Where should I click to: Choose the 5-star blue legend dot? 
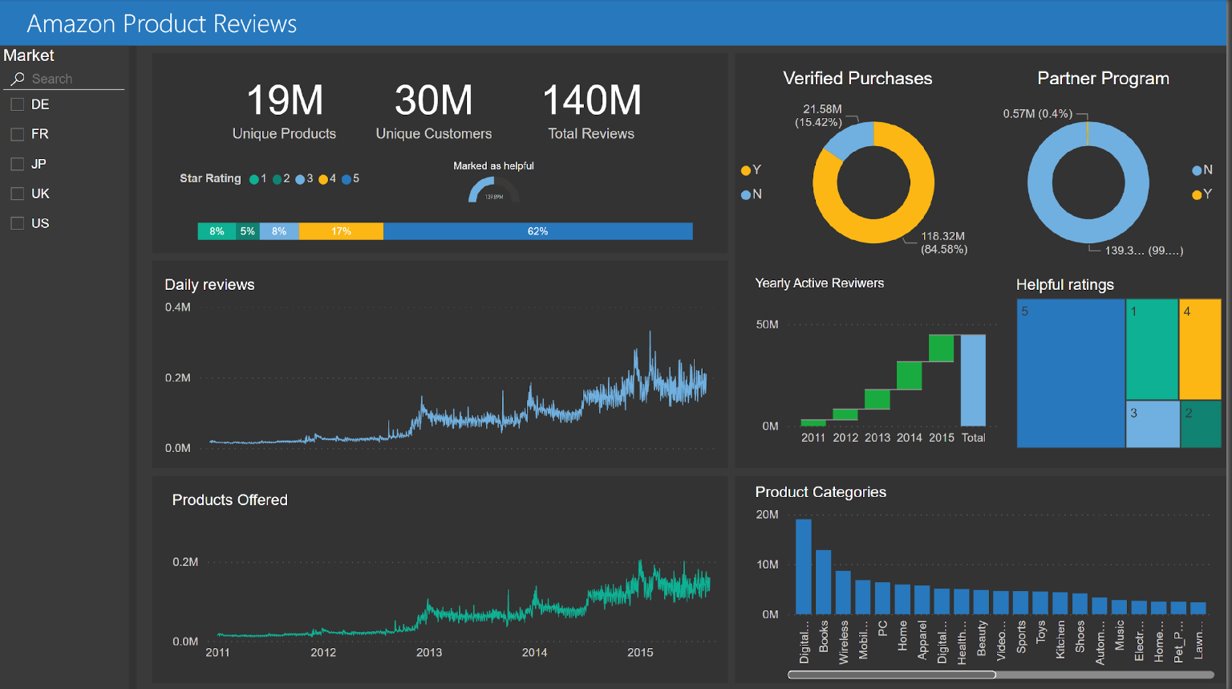346,179
